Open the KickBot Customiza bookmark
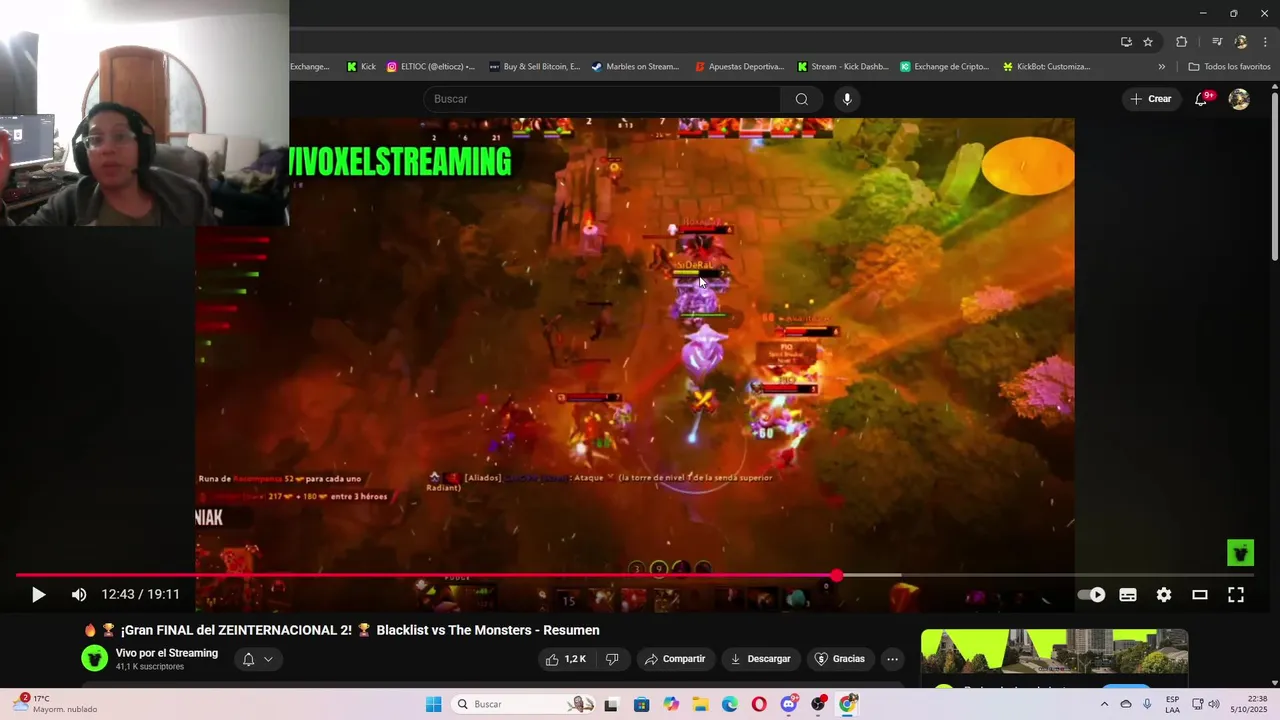 (1046, 67)
